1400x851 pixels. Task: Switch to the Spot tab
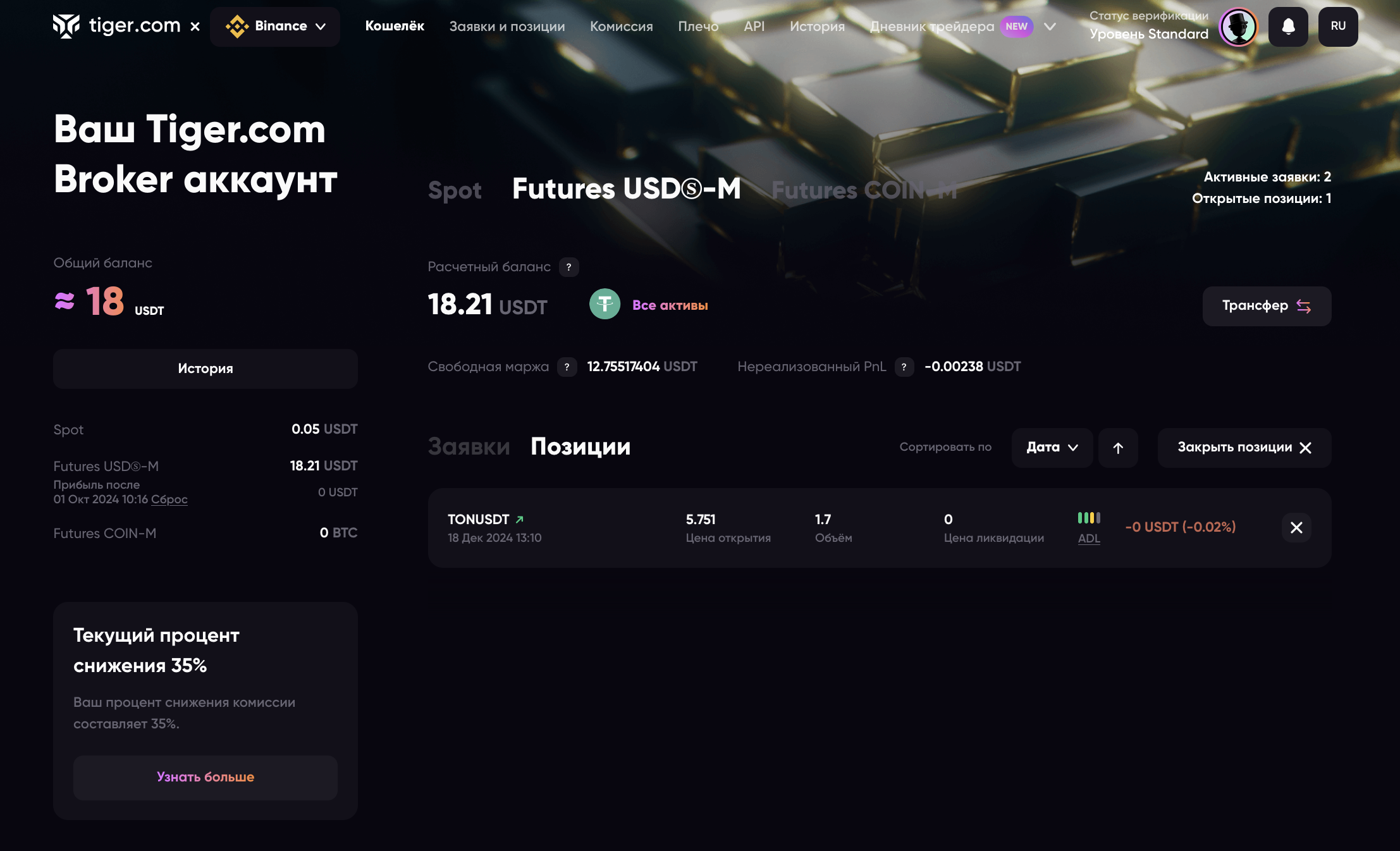point(455,190)
